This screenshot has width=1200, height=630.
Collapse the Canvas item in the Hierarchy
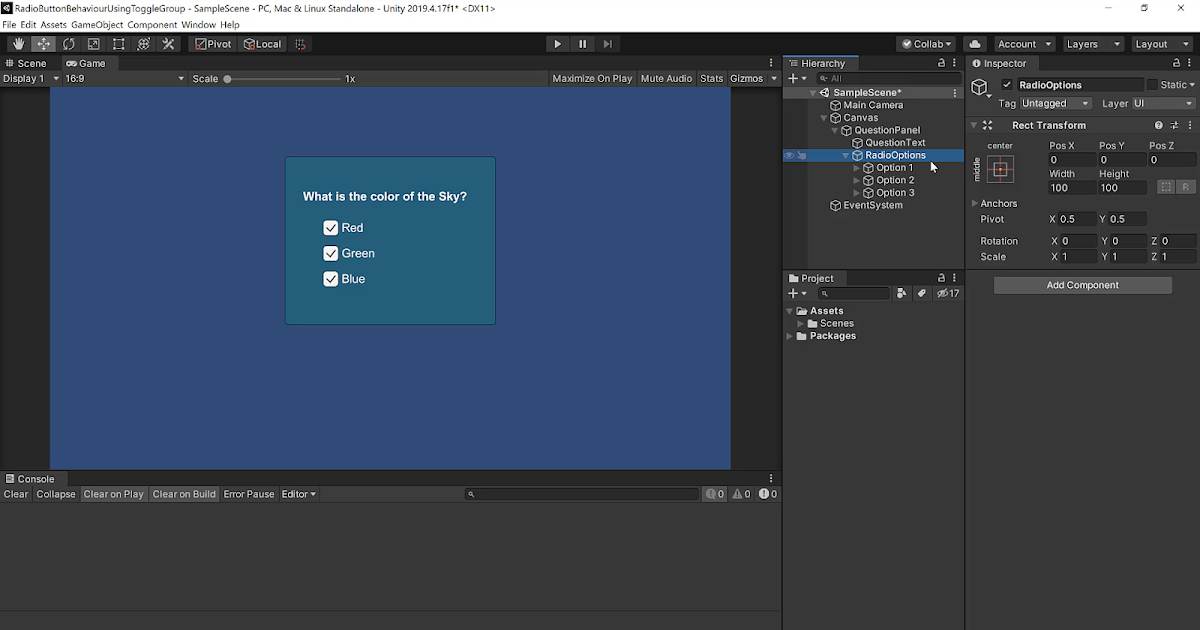click(824, 117)
